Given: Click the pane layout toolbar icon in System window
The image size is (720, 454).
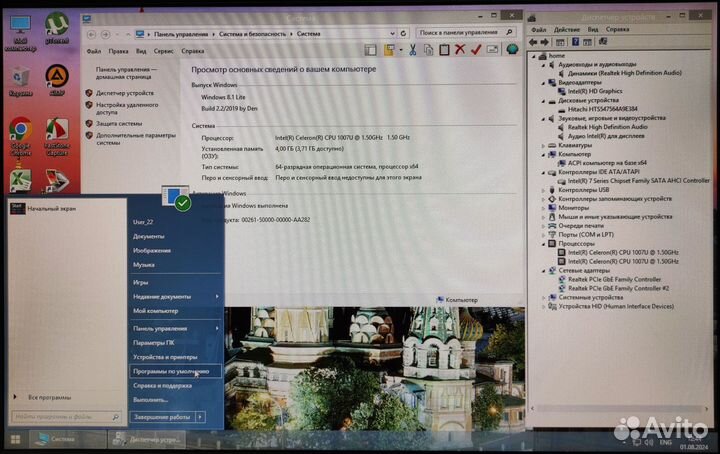Looking at the screenshot, I should [x=371, y=50].
